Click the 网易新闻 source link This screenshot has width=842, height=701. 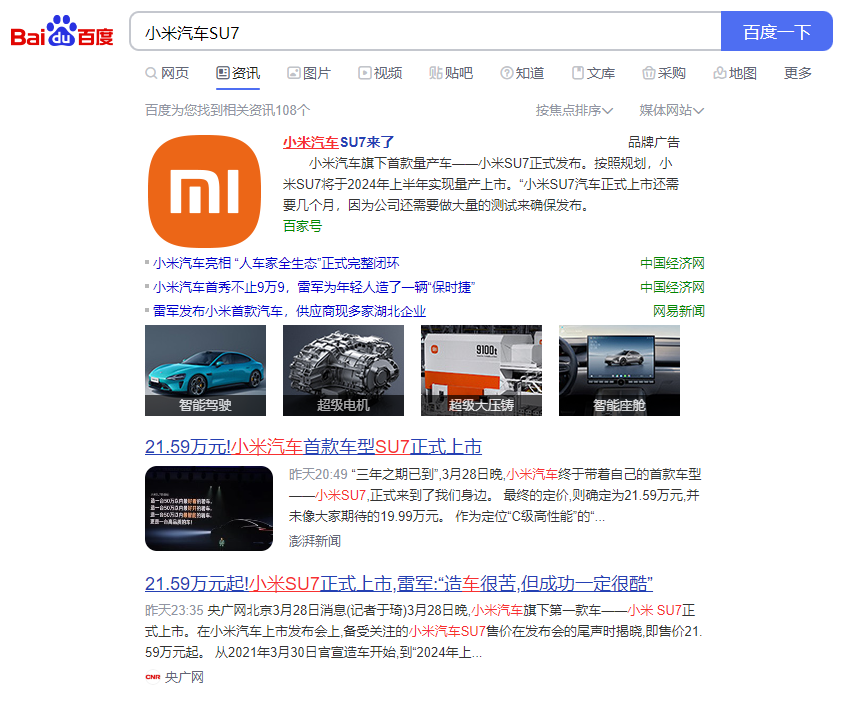pyautogui.click(x=679, y=311)
